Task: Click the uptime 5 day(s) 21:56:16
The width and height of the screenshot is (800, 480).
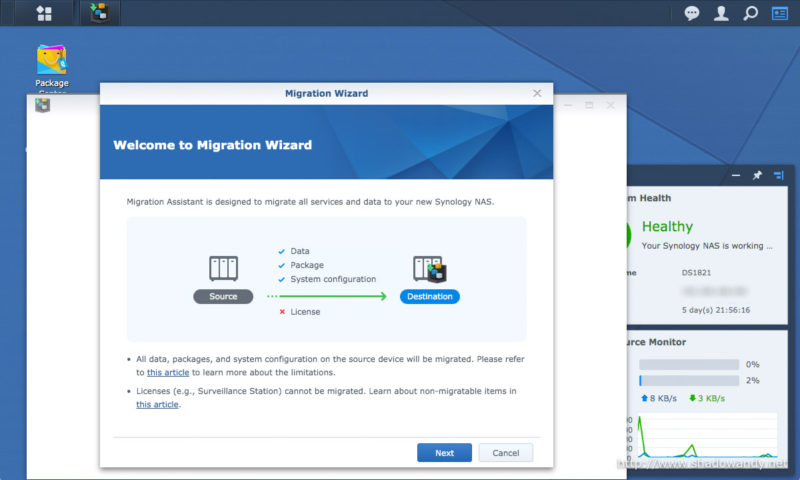Action: [x=716, y=310]
